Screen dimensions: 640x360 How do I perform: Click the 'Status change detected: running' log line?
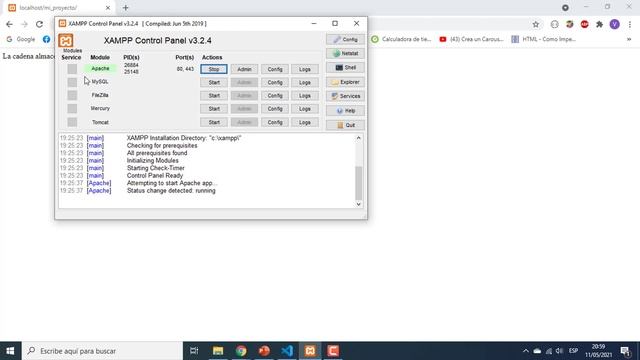171,191
